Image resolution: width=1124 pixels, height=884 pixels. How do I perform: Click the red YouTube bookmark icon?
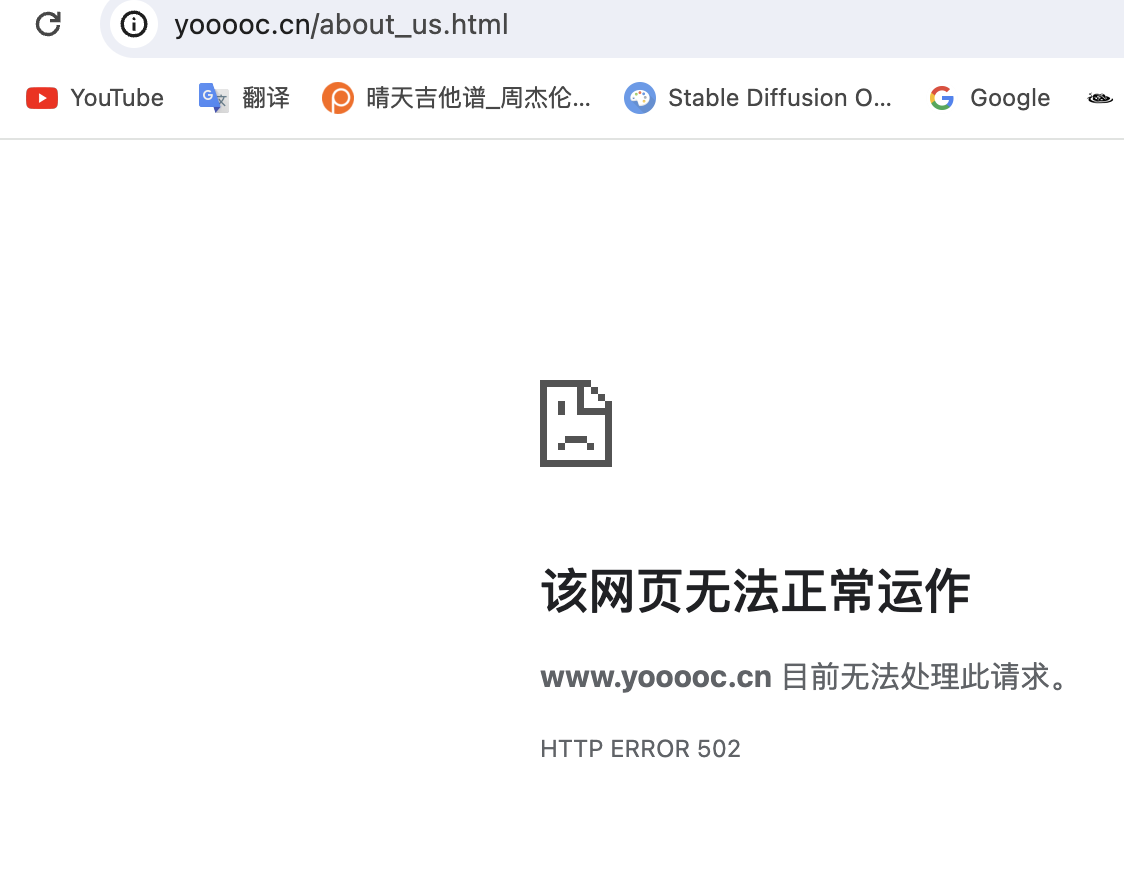pos(42,98)
